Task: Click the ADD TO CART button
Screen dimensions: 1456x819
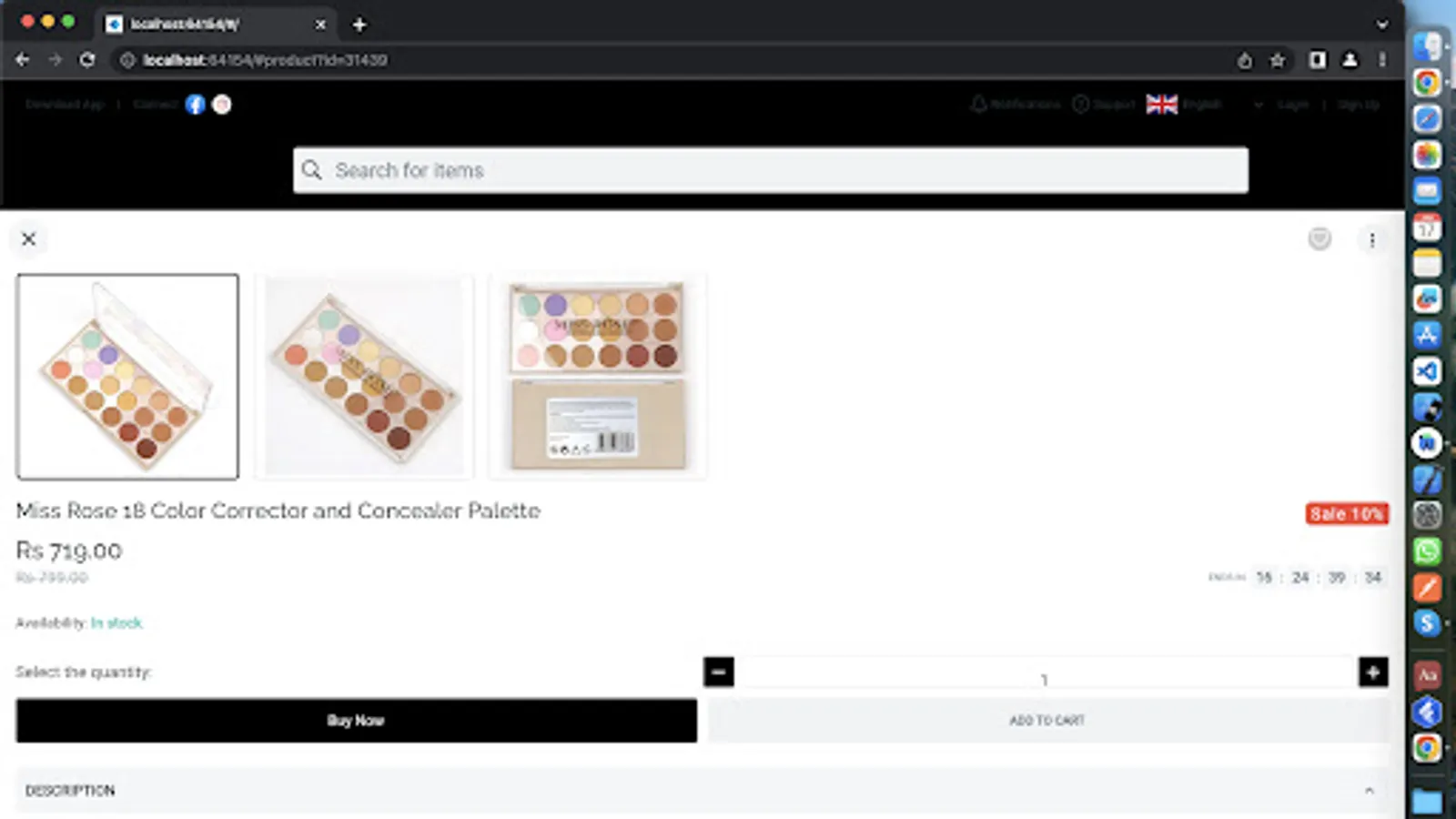Action: pos(1047,721)
